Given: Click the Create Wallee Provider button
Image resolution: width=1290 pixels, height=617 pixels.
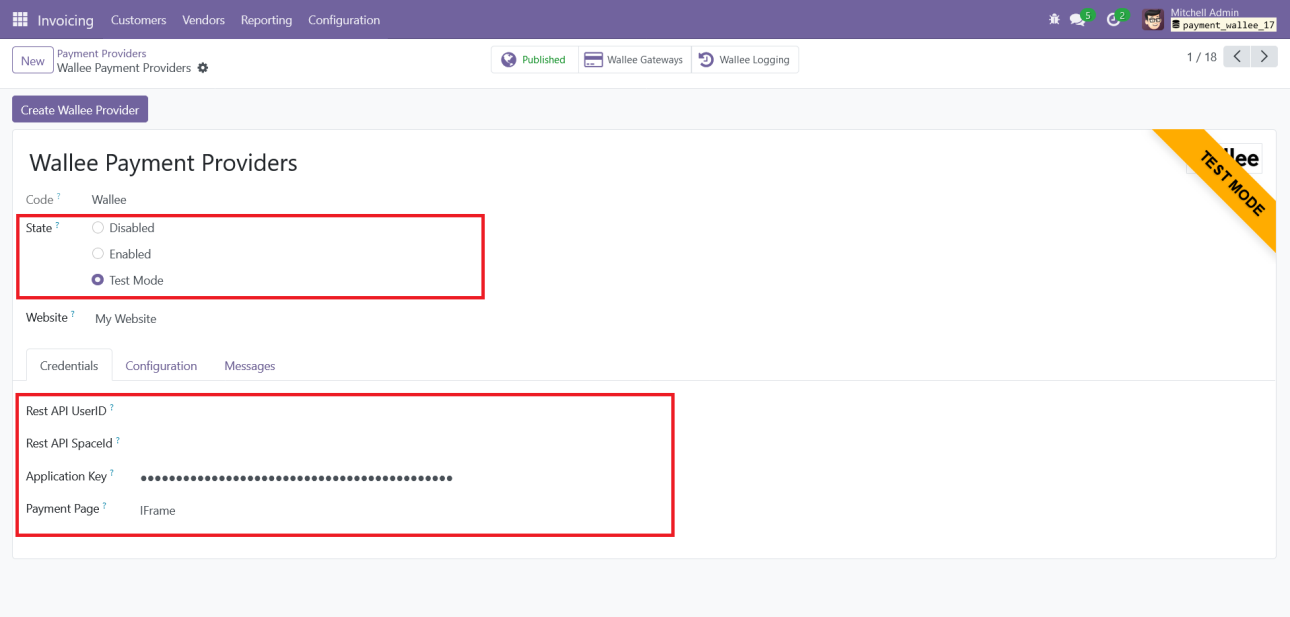Looking at the screenshot, I should point(80,110).
